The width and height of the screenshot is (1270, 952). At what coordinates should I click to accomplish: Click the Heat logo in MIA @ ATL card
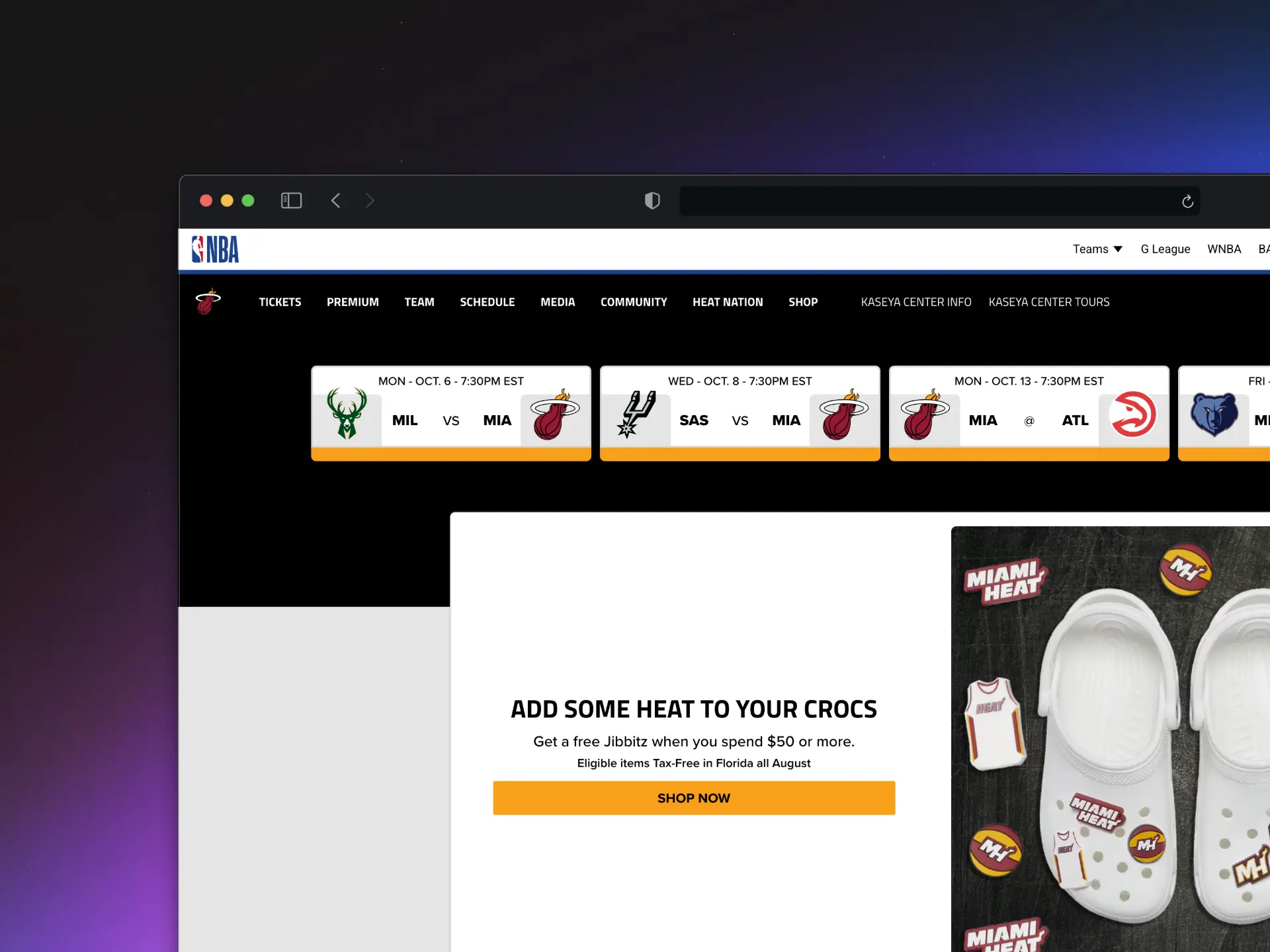(x=925, y=415)
